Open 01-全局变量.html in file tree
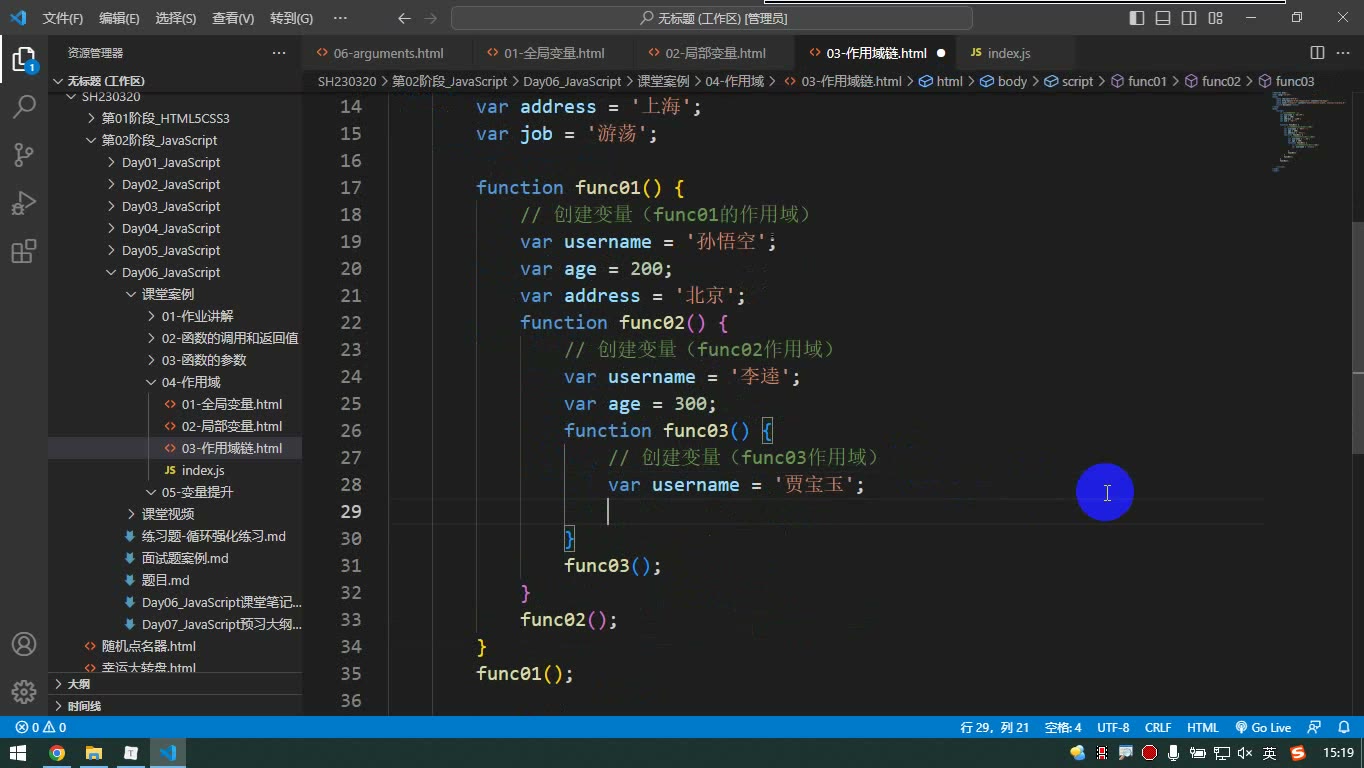This screenshot has height=768, width=1364. coord(232,404)
